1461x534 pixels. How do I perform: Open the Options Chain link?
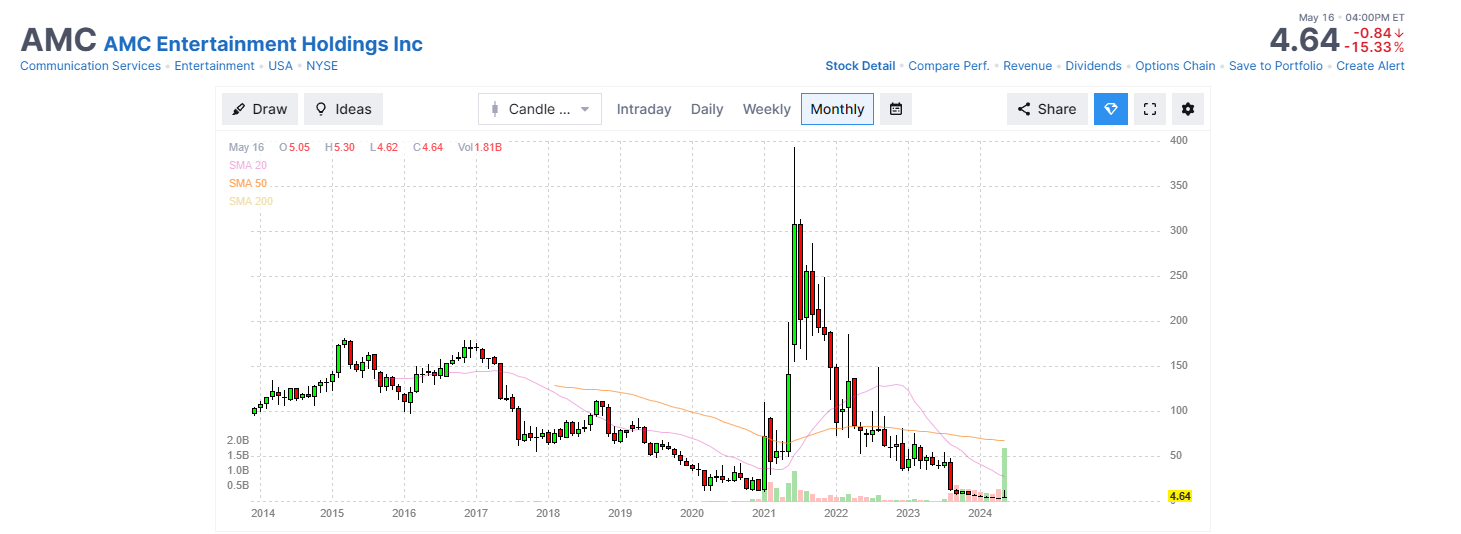(x=1175, y=66)
